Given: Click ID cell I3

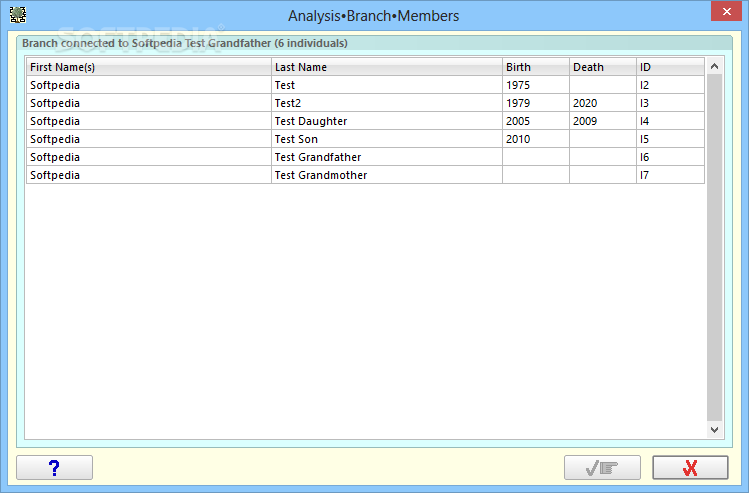Looking at the screenshot, I should click(670, 103).
